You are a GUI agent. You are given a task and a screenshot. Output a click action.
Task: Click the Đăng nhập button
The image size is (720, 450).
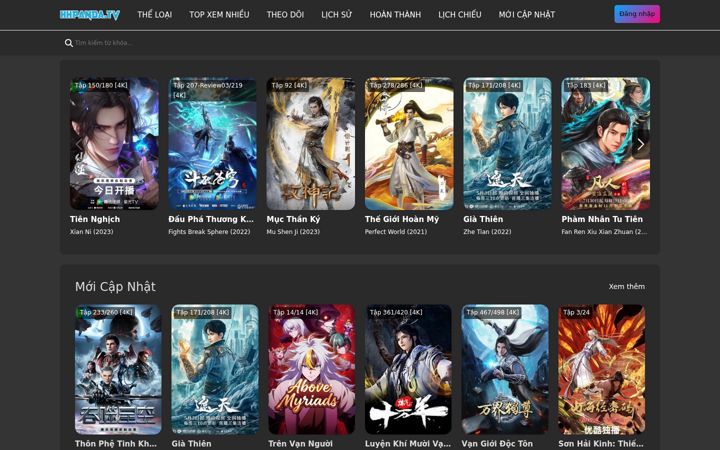(x=637, y=14)
